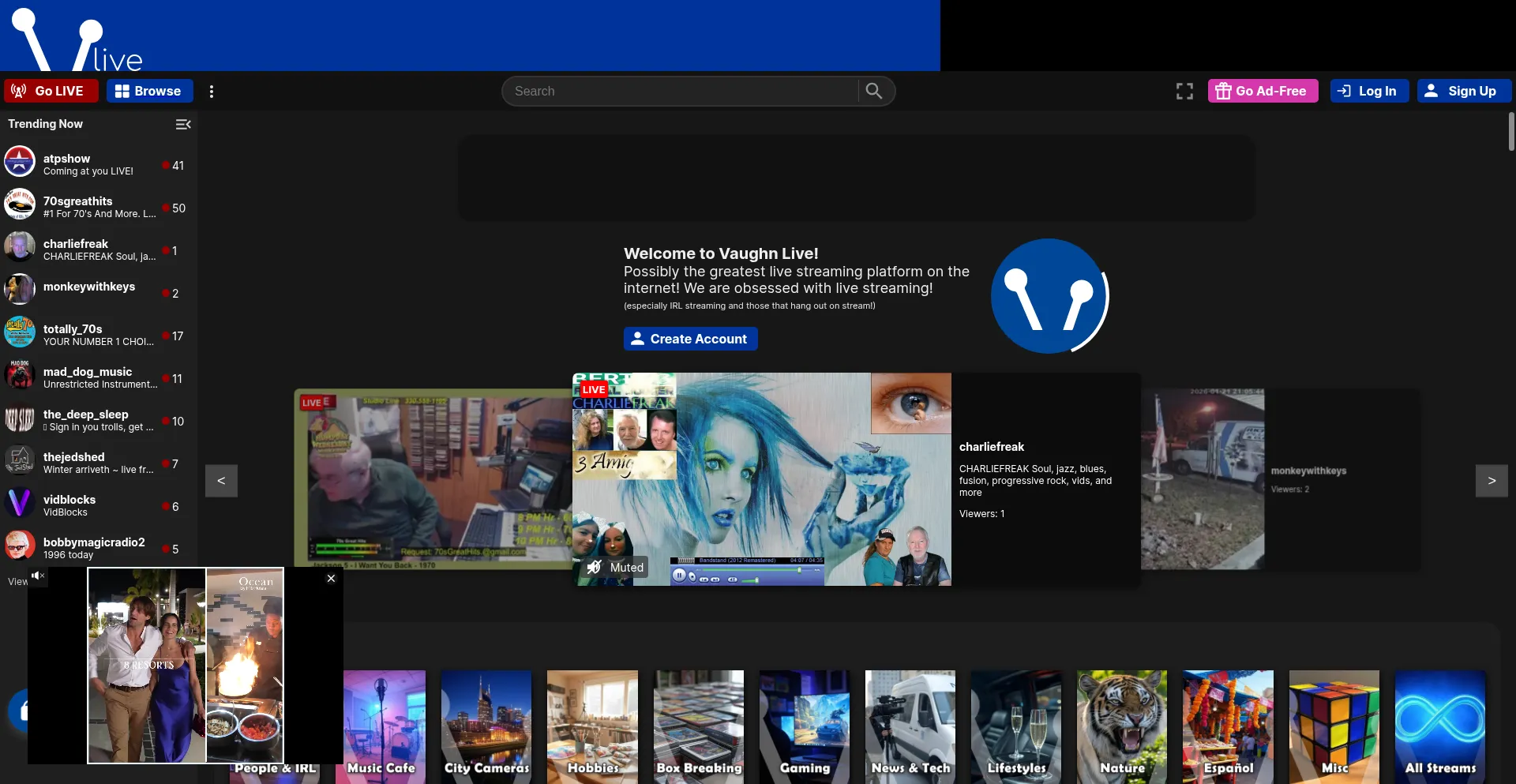1516x784 pixels.
Task: Open the Browse menu
Action: (x=149, y=91)
